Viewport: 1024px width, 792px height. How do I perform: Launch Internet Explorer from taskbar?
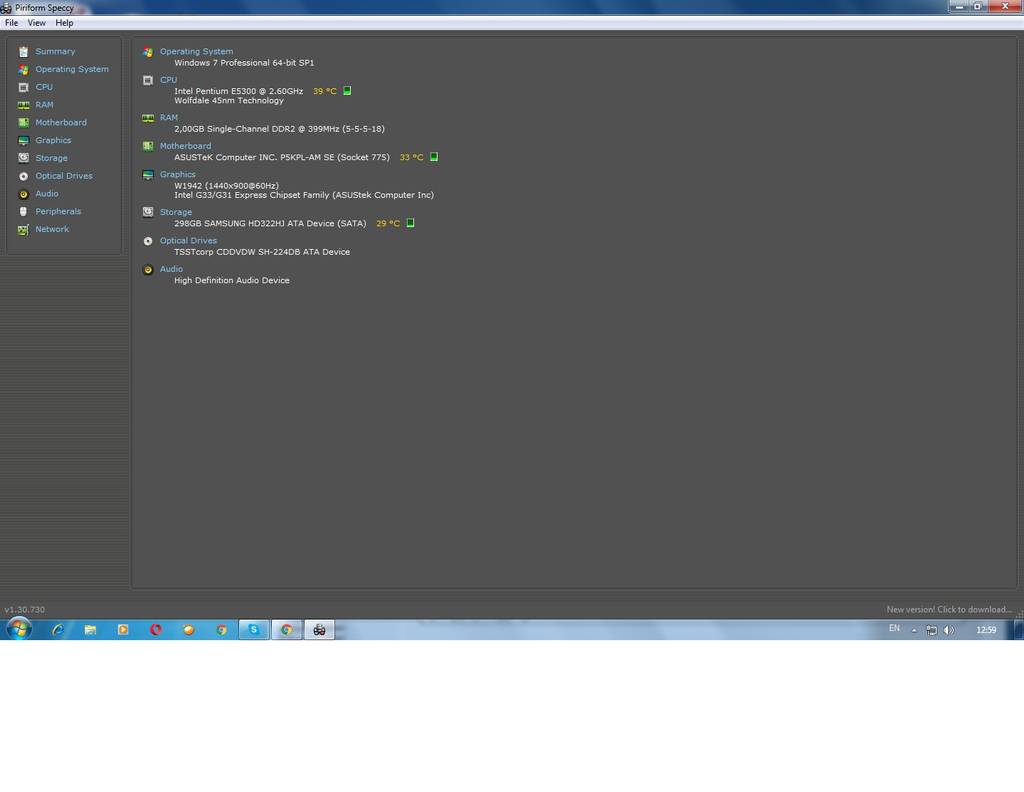pyautogui.click(x=58, y=629)
